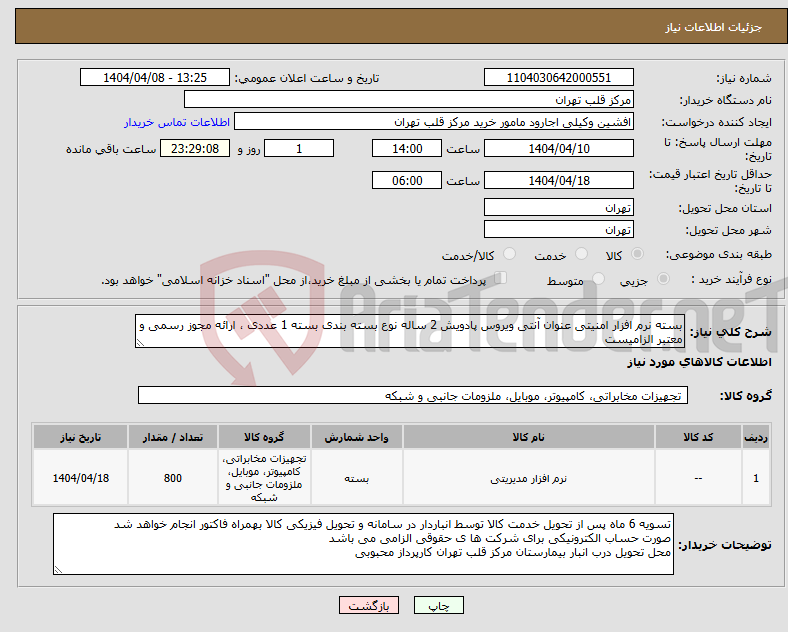Click the remaining days field showing 1
The width and height of the screenshot is (788, 632).
[x=299, y=148]
